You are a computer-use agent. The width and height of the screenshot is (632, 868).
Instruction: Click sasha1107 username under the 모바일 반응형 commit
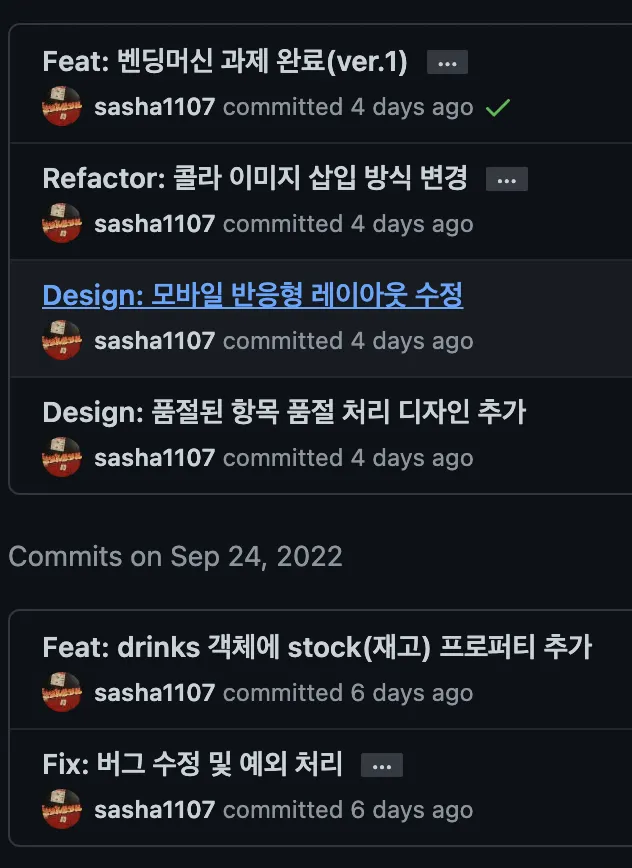click(x=154, y=341)
